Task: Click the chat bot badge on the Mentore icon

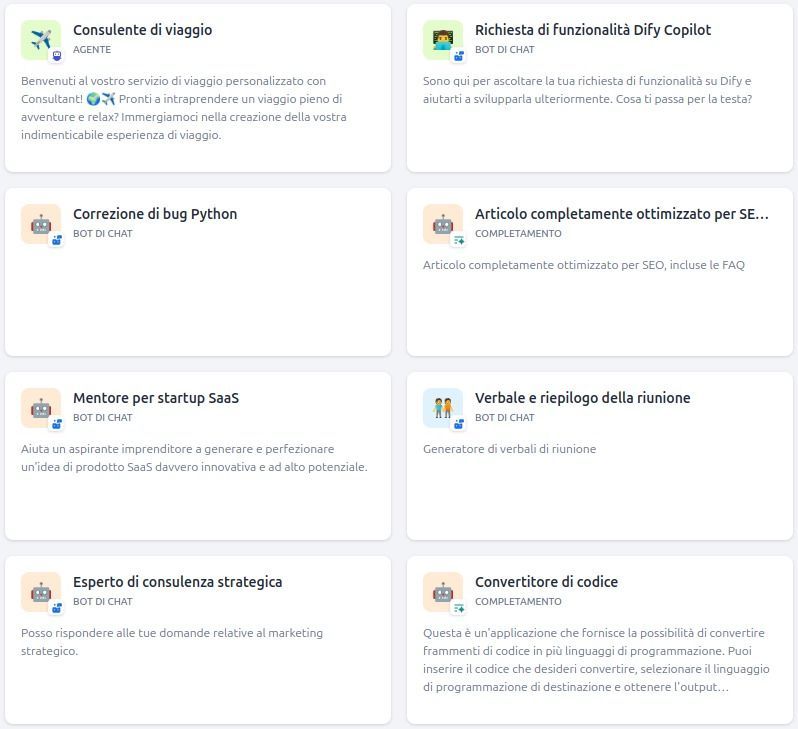Action: pyautogui.click(x=56, y=424)
